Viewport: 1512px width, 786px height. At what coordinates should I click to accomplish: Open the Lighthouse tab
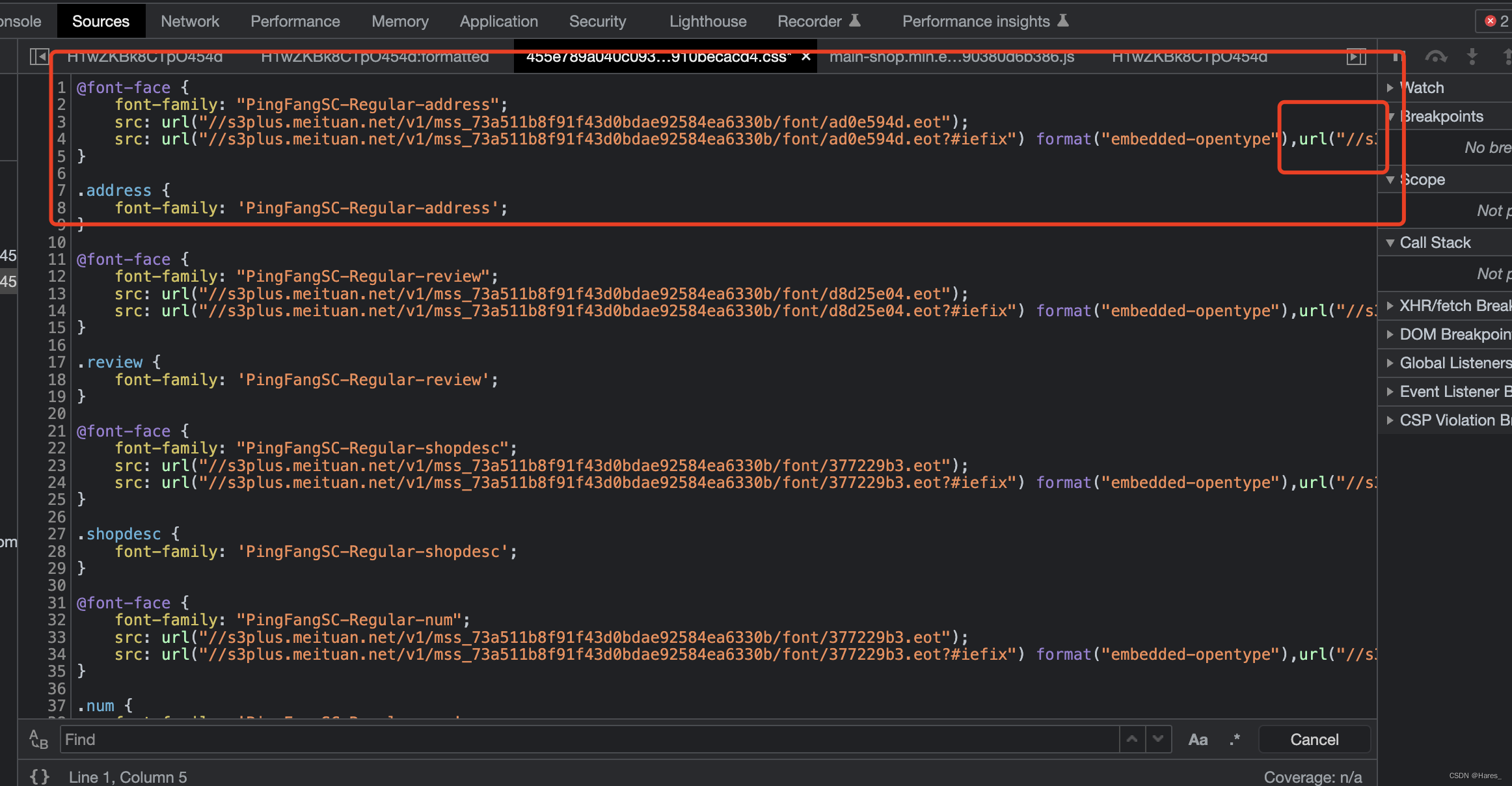708,21
